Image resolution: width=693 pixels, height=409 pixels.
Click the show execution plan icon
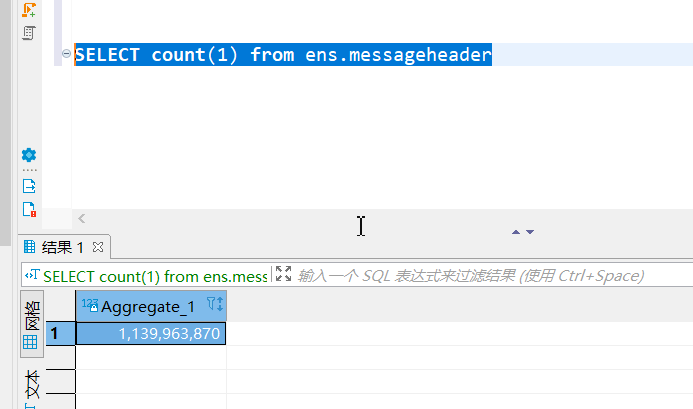point(29,33)
